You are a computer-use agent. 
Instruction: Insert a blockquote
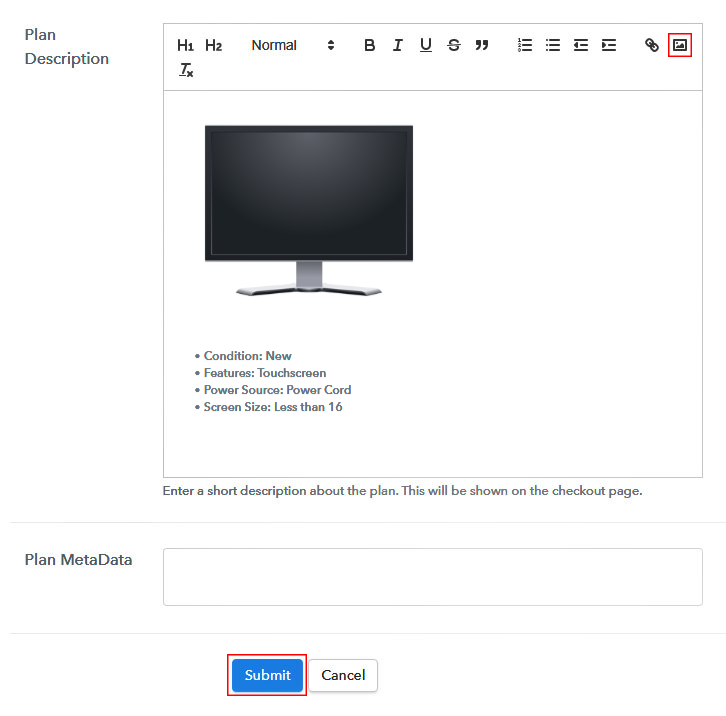[482, 45]
